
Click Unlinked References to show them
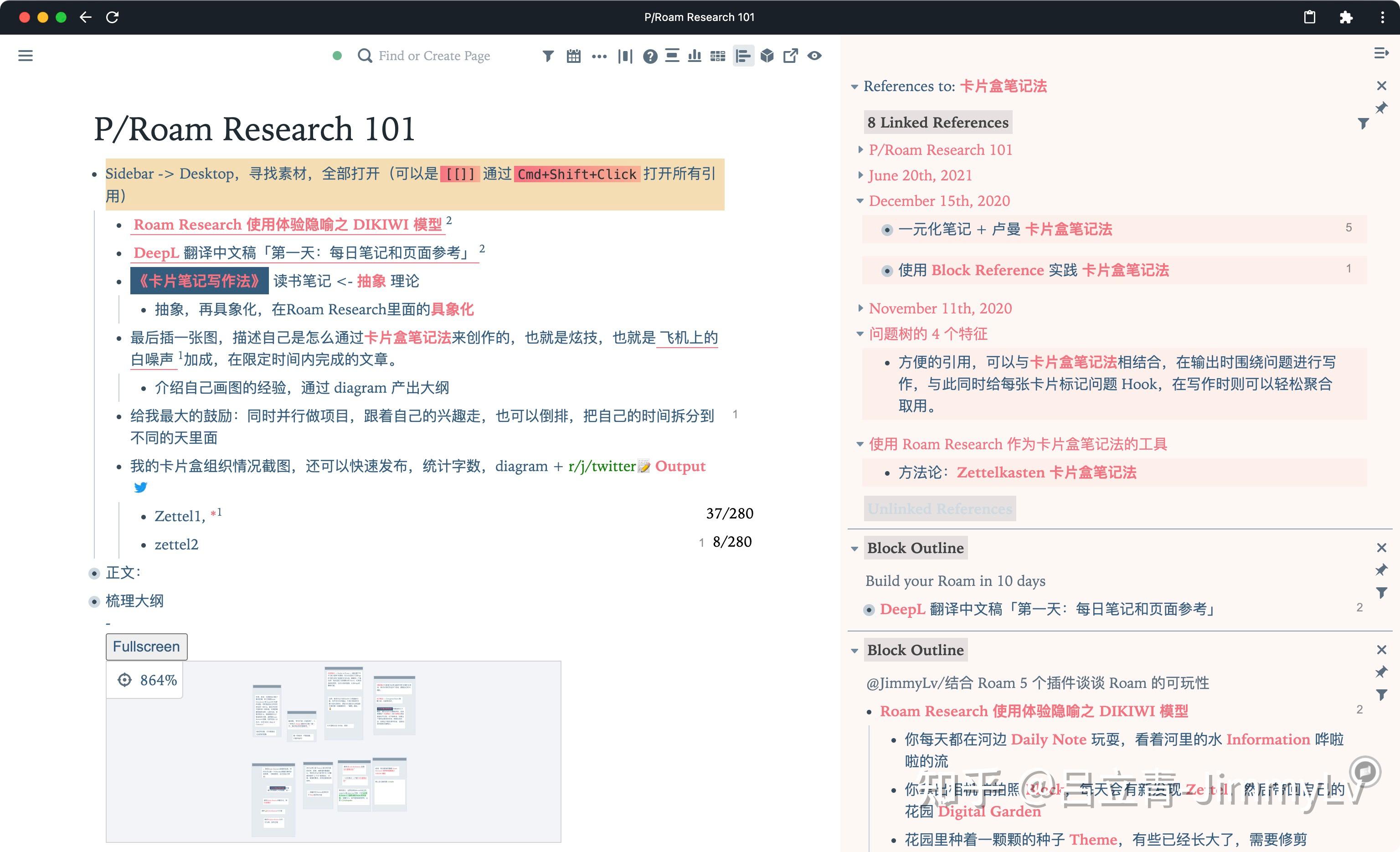(x=940, y=508)
